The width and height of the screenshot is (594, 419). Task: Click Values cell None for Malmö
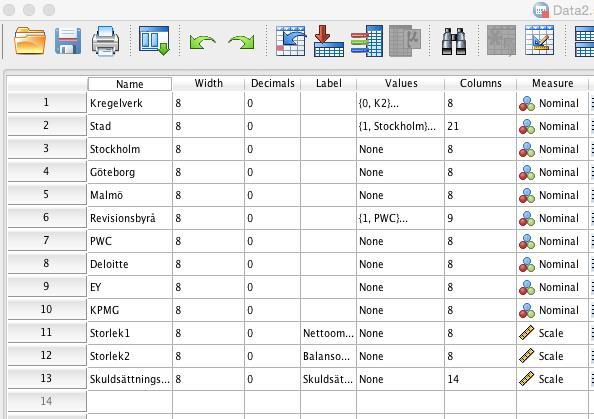click(x=400, y=195)
